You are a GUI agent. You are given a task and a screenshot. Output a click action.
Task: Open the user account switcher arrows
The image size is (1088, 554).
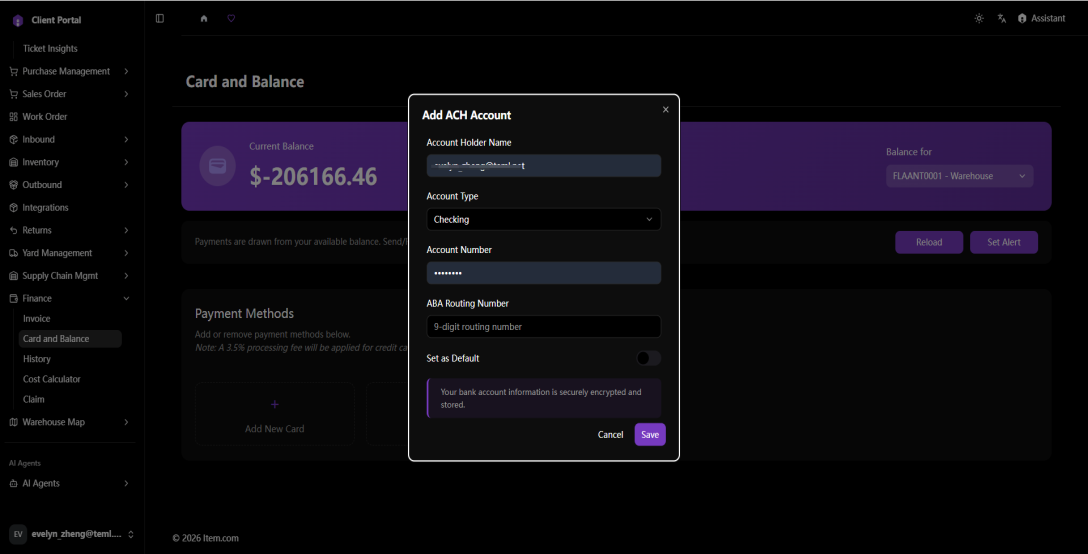130,534
